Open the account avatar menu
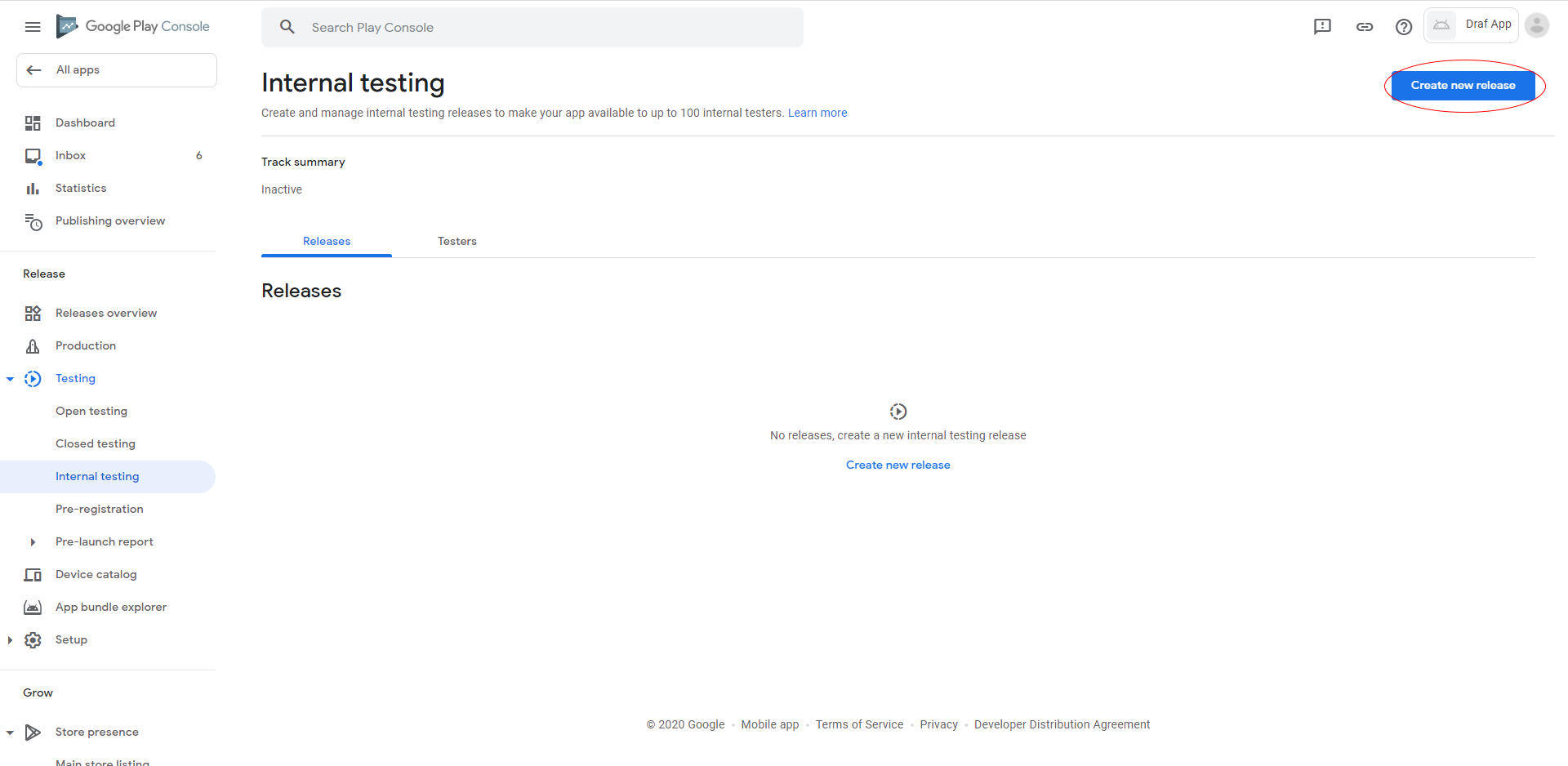Viewport: 1568px width, 766px height. (x=1537, y=25)
